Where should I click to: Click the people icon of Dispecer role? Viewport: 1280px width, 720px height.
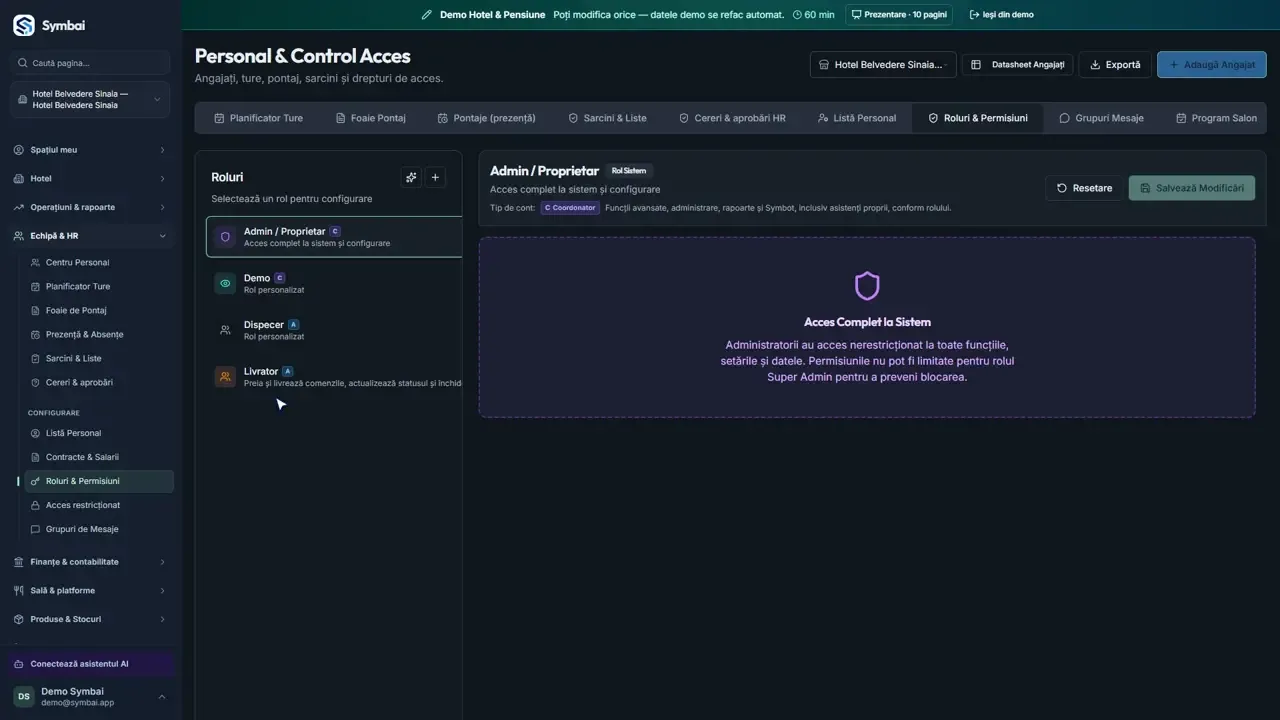point(225,330)
